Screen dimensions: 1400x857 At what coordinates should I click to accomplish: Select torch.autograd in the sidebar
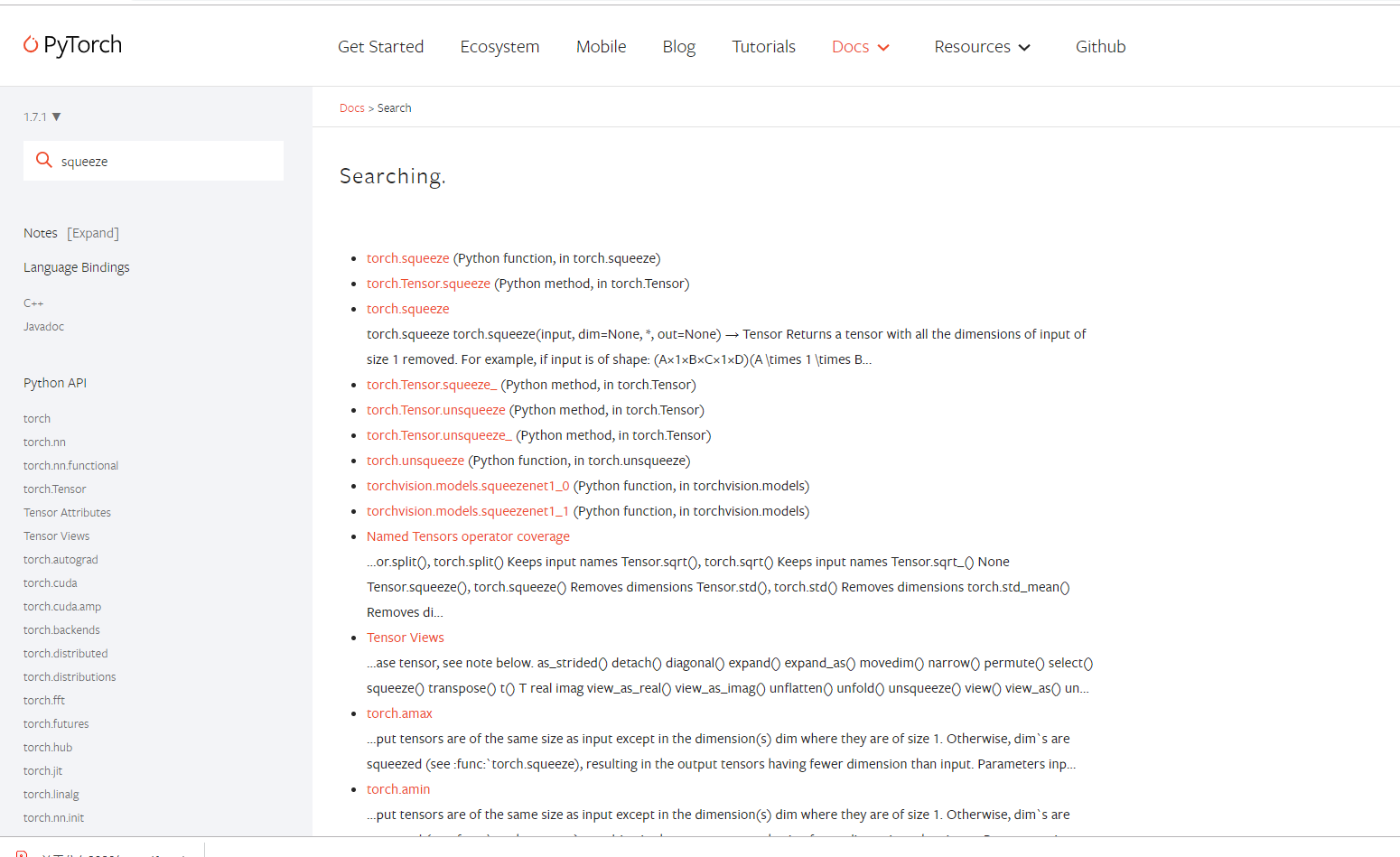(x=61, y=560)
